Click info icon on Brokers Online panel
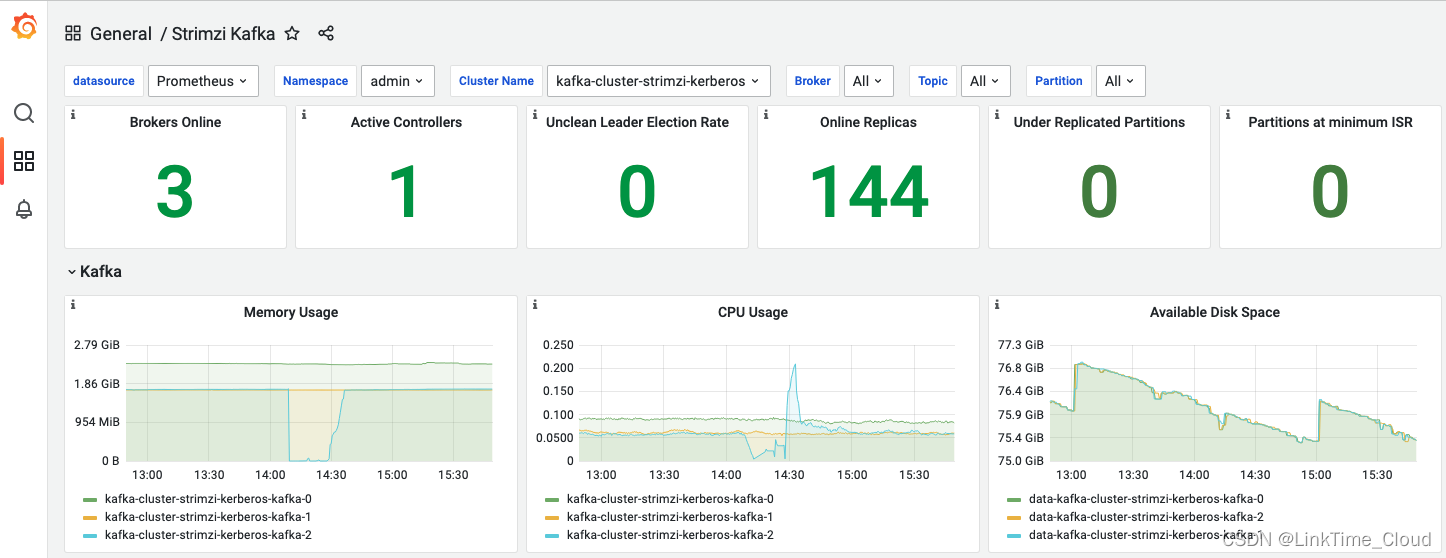This screenshot has width=1446, height=558. click(73, 115)
